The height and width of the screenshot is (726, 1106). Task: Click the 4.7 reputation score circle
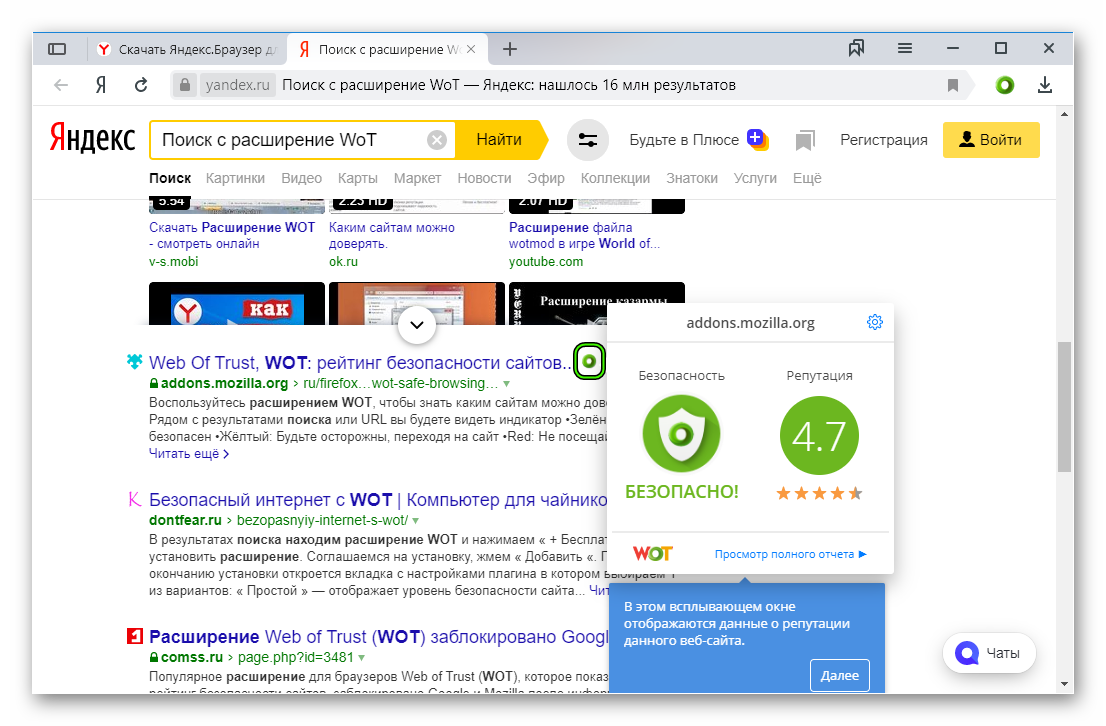click(819, 435)
